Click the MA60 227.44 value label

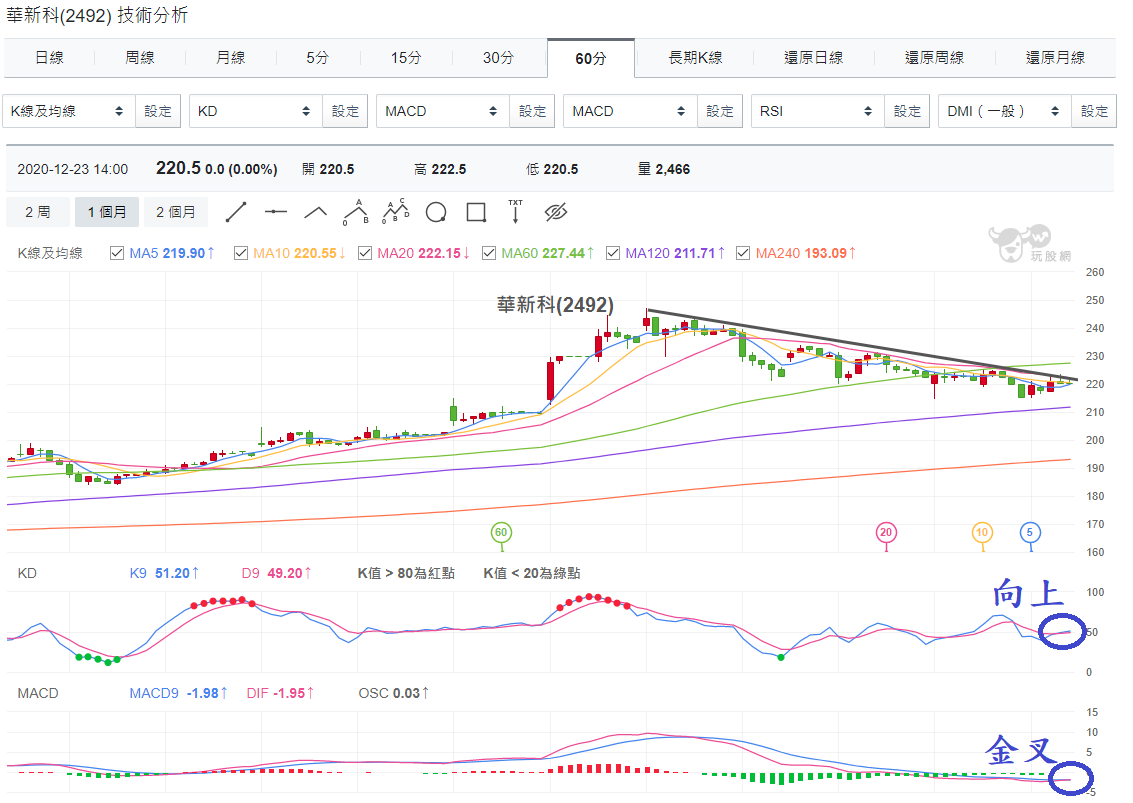pyautogui.click(x=548, y=253)
